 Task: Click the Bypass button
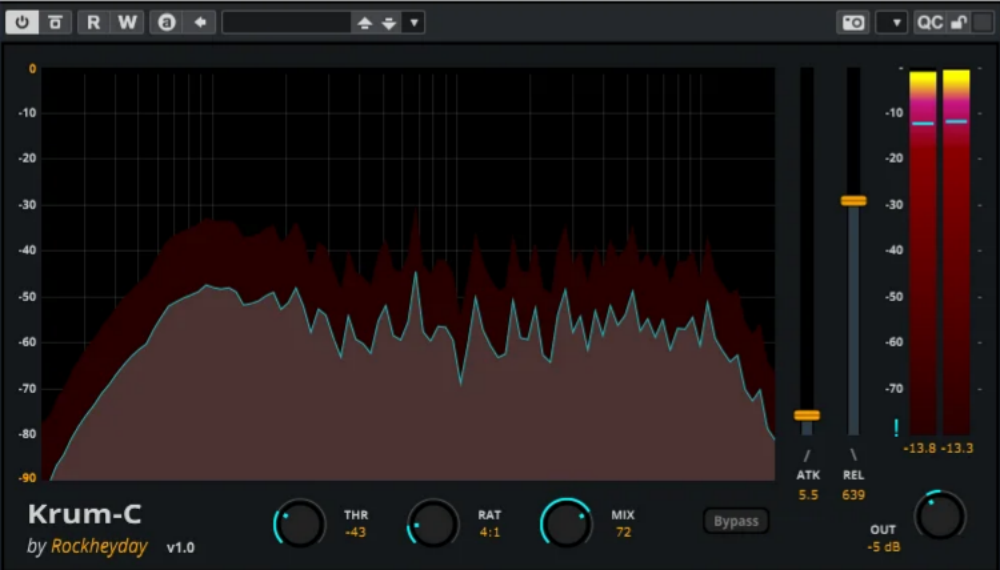pyautogui.click(x=736, y=521)
